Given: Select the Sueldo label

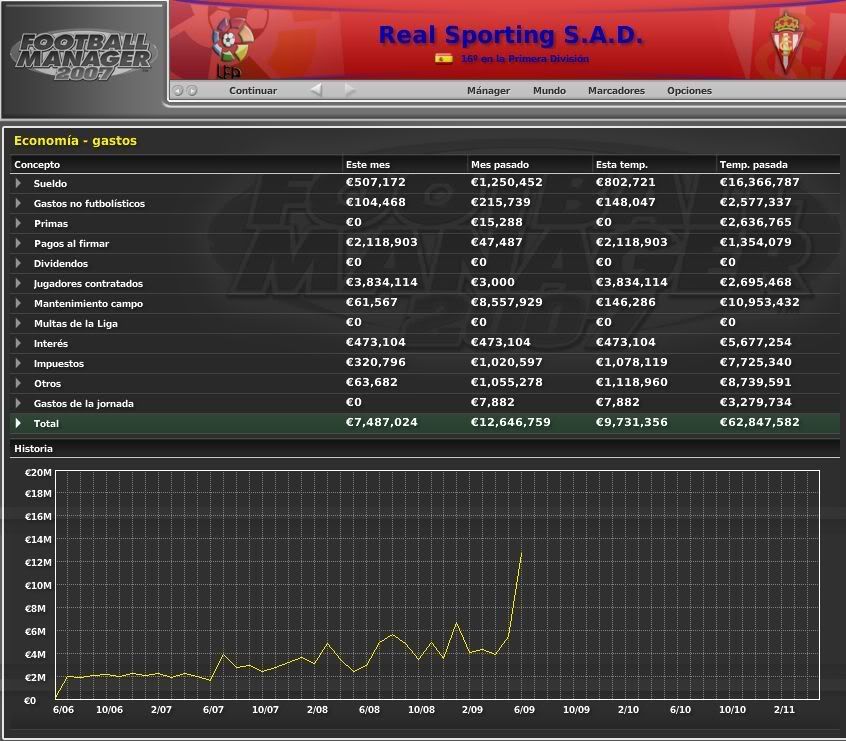Looking at the screenshot, I should pyautogui.click(x=50, y=183).
